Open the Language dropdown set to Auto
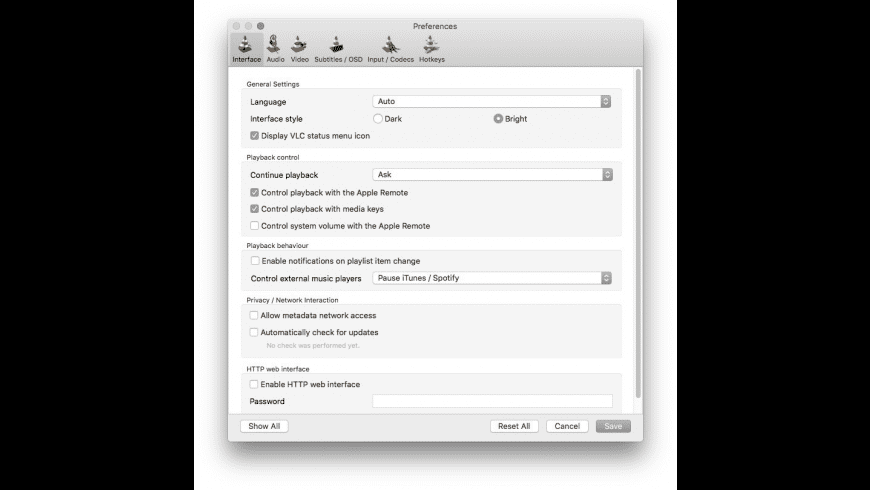The height and width of the screenshot is (490, 870). [492, 102]
